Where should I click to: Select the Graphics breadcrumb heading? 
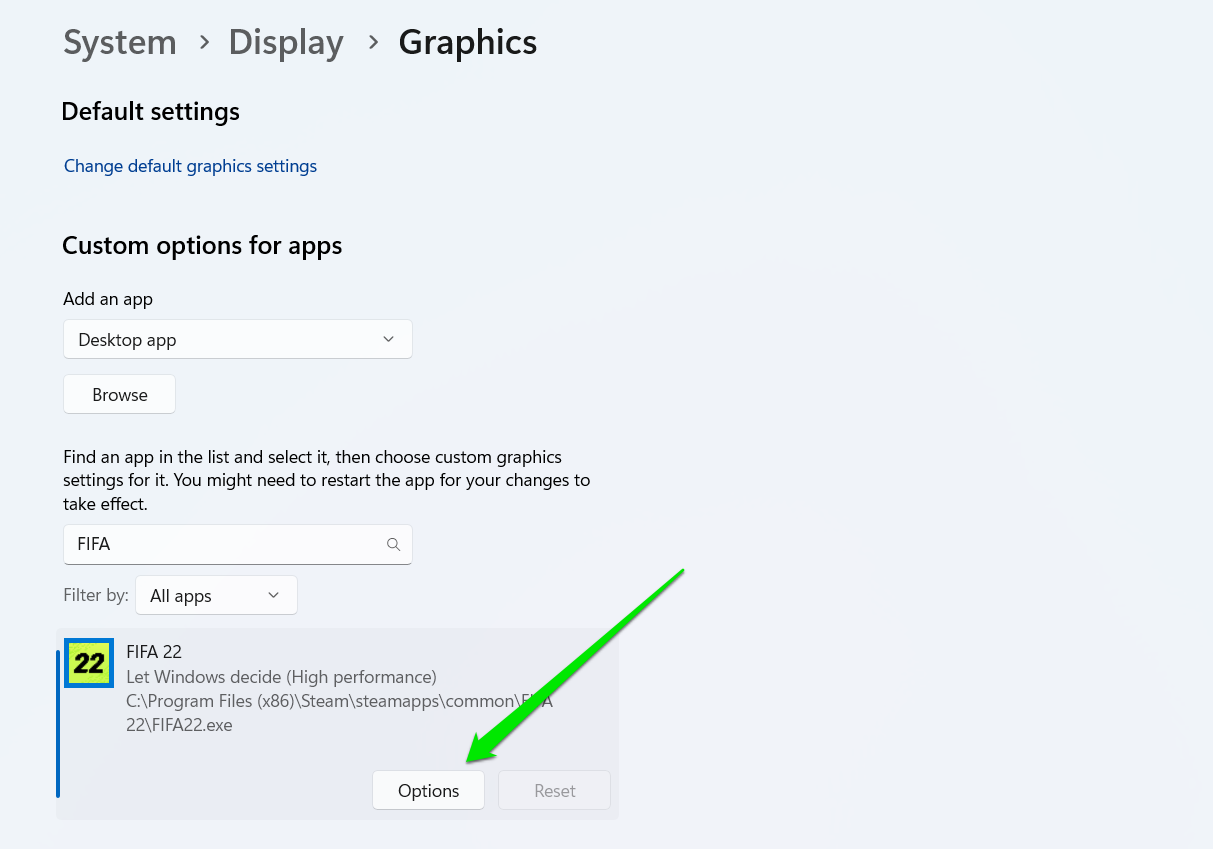tap(467, 43)
